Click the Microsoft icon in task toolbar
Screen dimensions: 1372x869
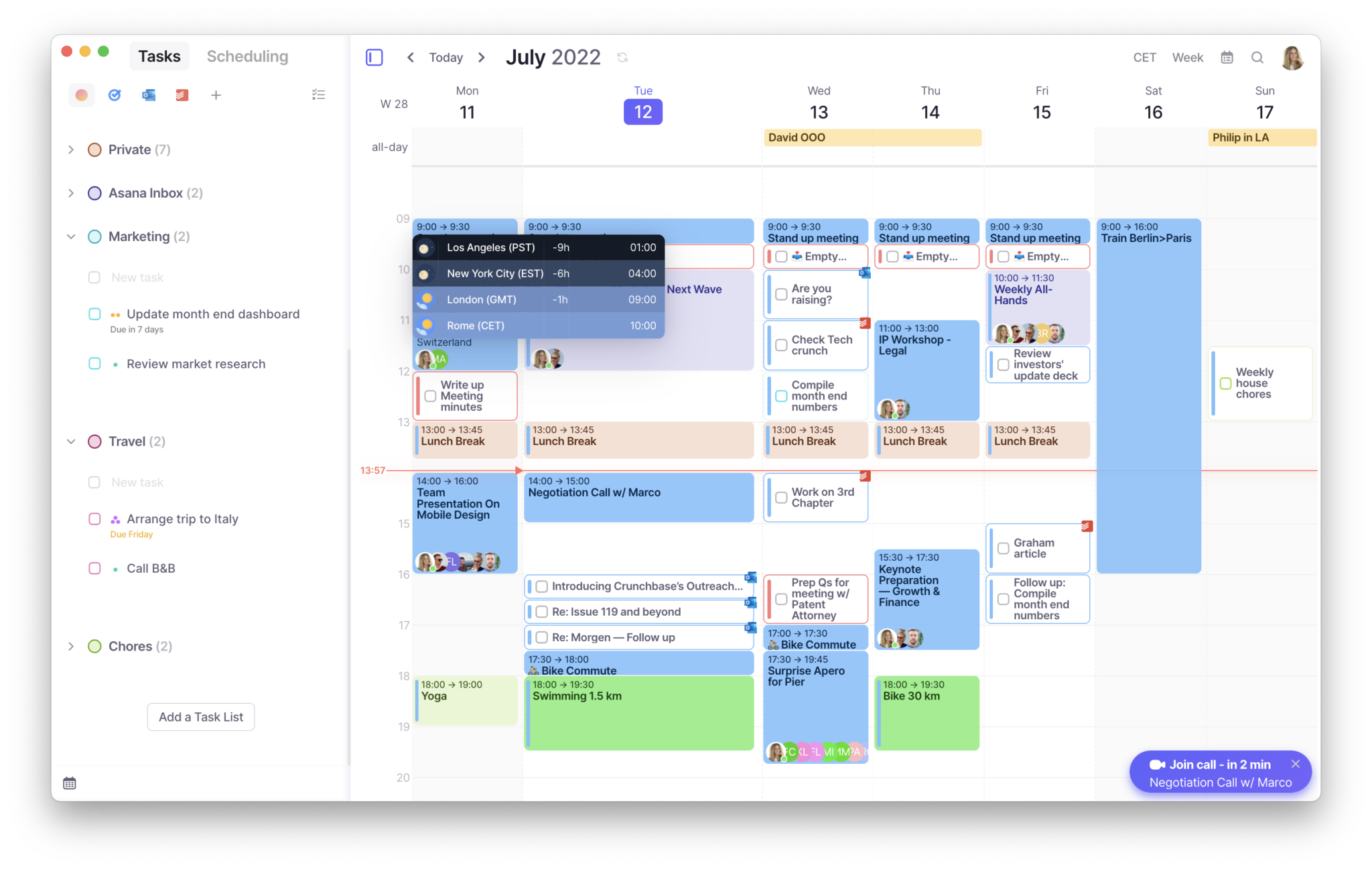[147, 93]
